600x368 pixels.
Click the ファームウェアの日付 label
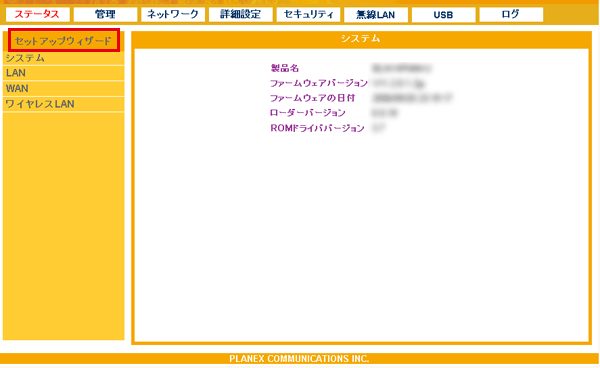tap(313, 98)
